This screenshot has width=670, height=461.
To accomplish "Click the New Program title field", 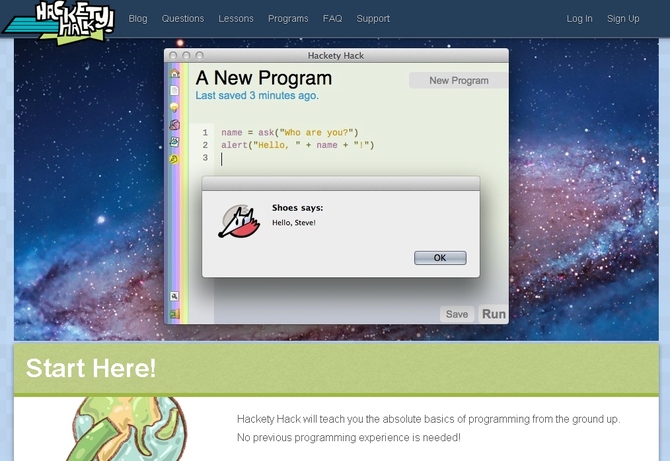I will click(458, 80).
